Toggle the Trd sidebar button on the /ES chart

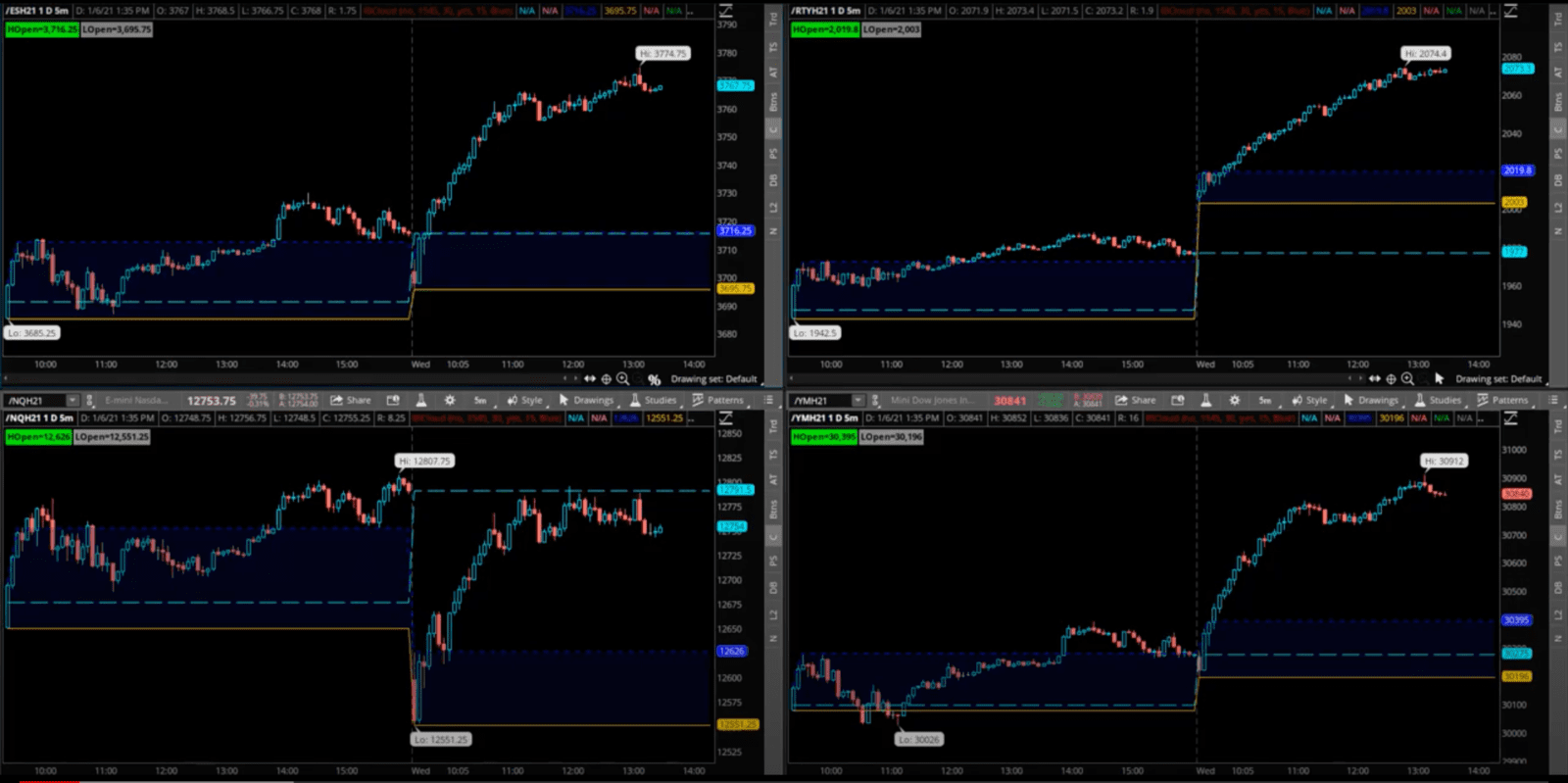(x=773, y=19)
